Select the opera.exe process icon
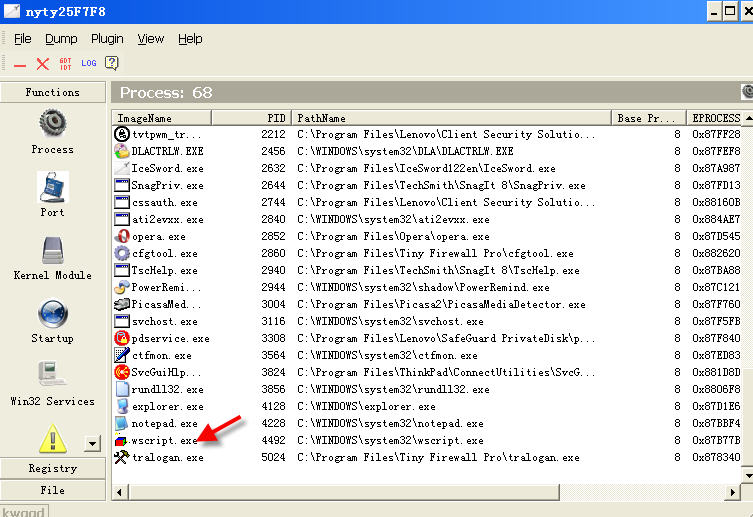The width and height of the screenshot is (753, 517). [122, 236]
